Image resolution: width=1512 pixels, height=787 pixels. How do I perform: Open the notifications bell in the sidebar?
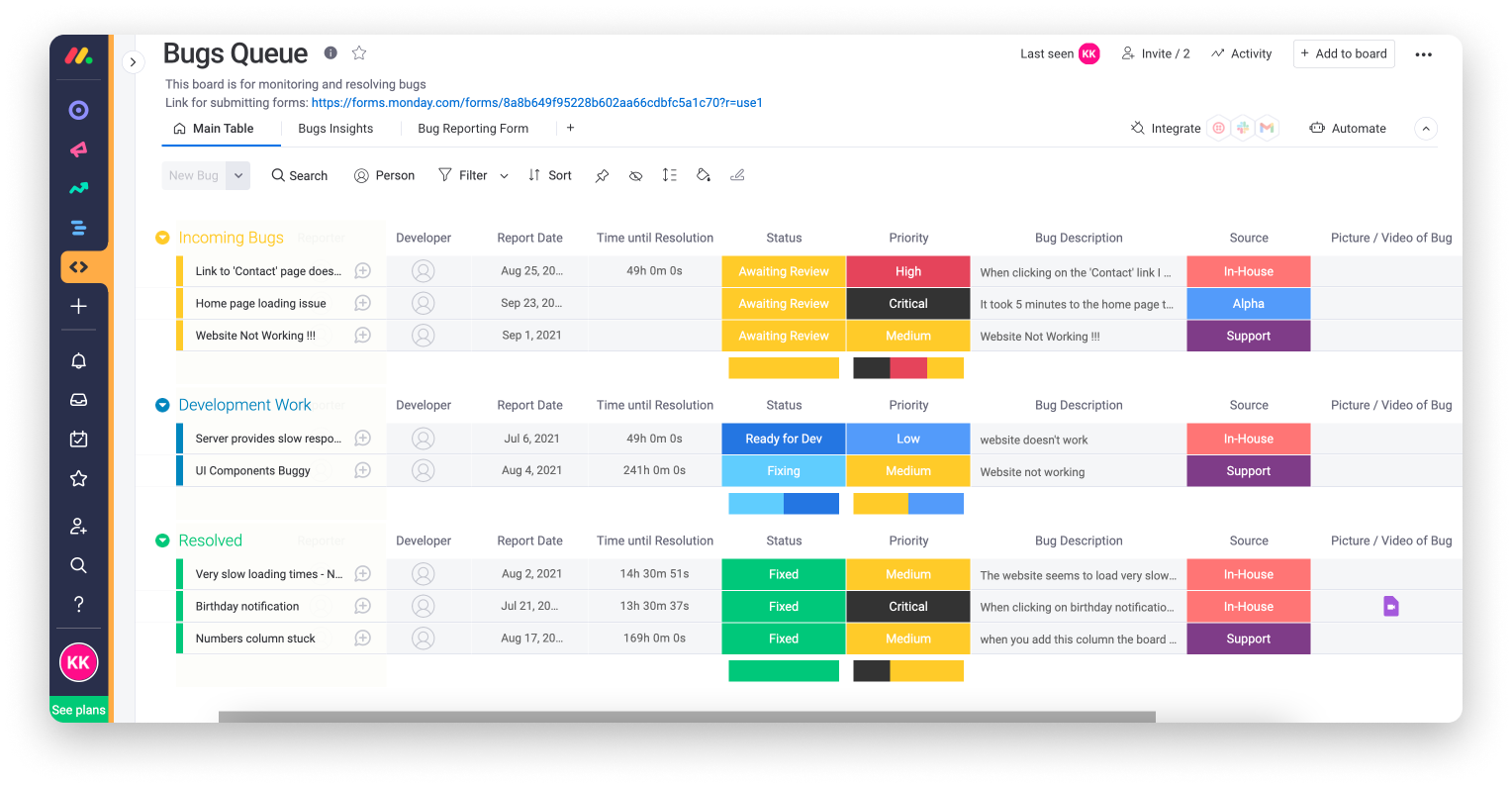(x=78, y=360)
